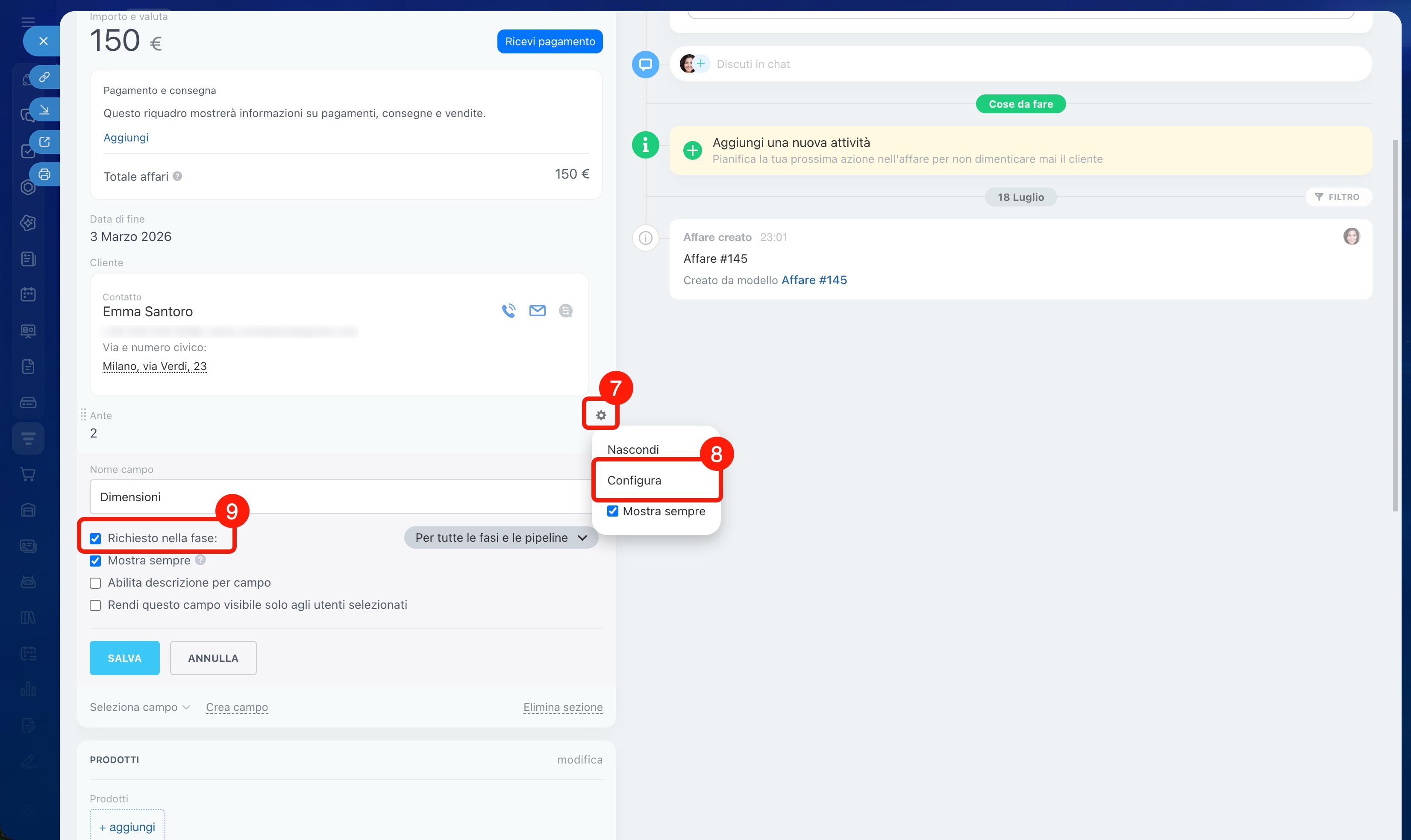Screen dimensions: 1411x840
Task: Open the books library icon in the sidebar
Action: tap(28, 617)
